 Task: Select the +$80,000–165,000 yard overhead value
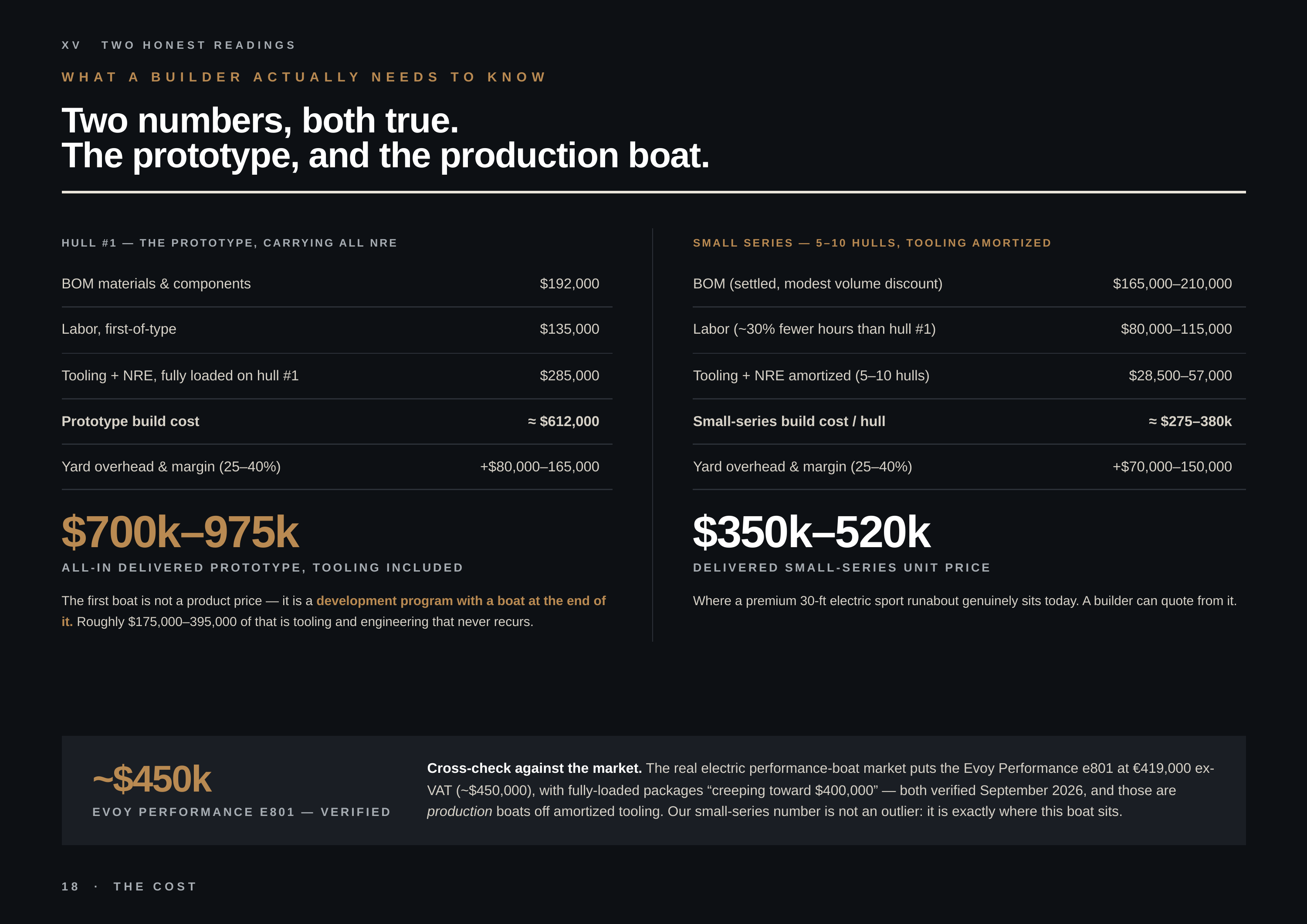pyautogui.click(x=539, y=467)
